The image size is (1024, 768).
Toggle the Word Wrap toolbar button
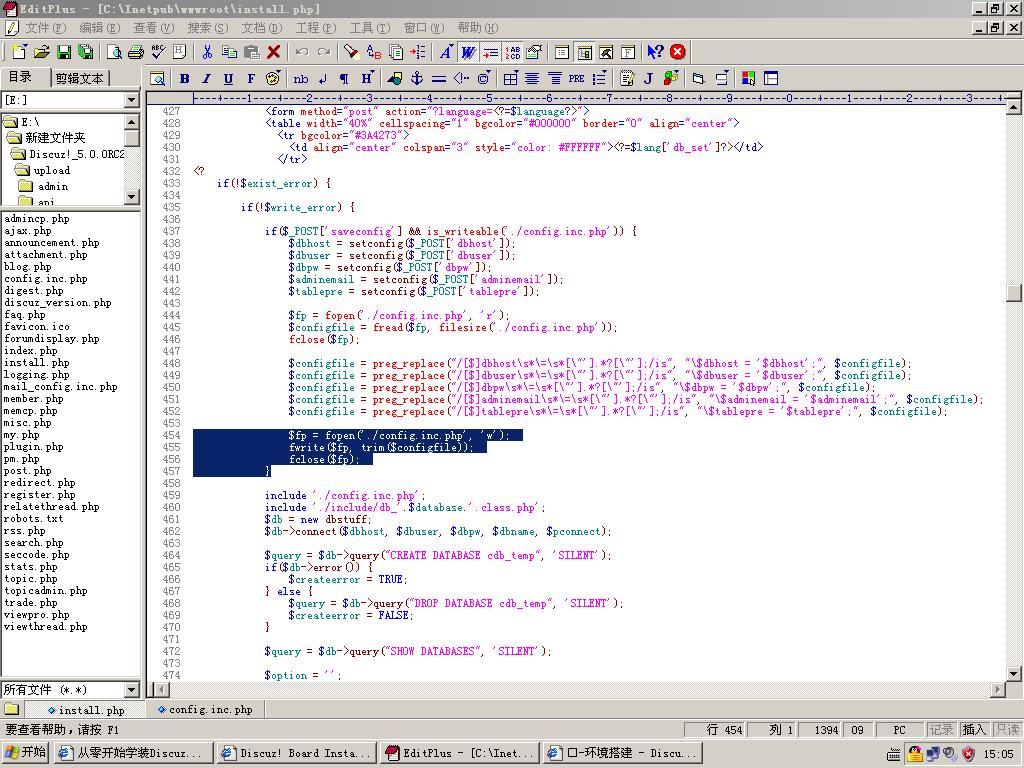click(x=468, y=52)
